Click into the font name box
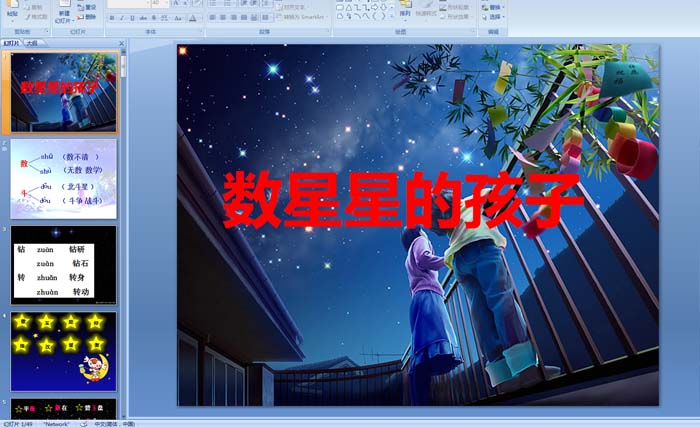The image size is (700, 427). [127, 4]
